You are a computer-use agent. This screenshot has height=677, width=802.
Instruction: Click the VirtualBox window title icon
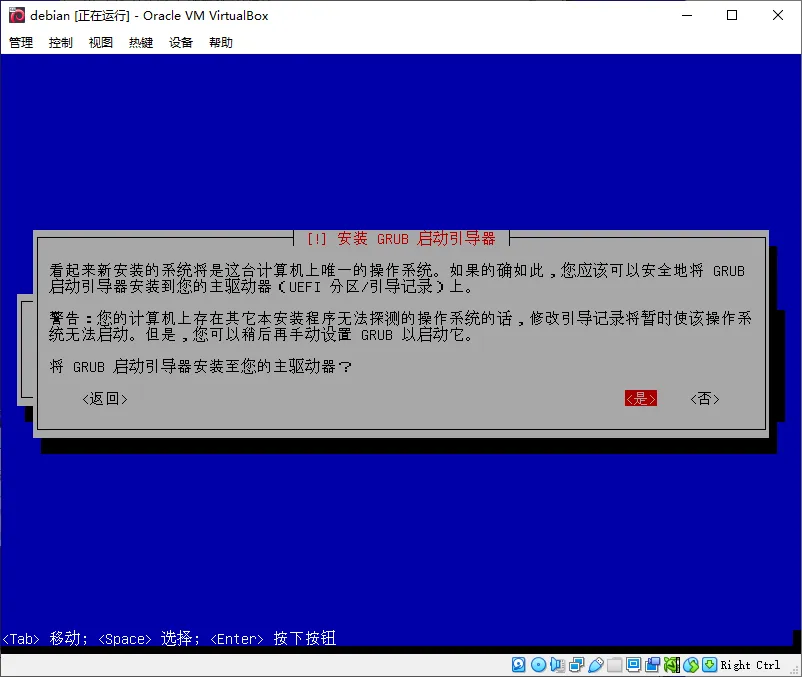(x=16, y=15)
